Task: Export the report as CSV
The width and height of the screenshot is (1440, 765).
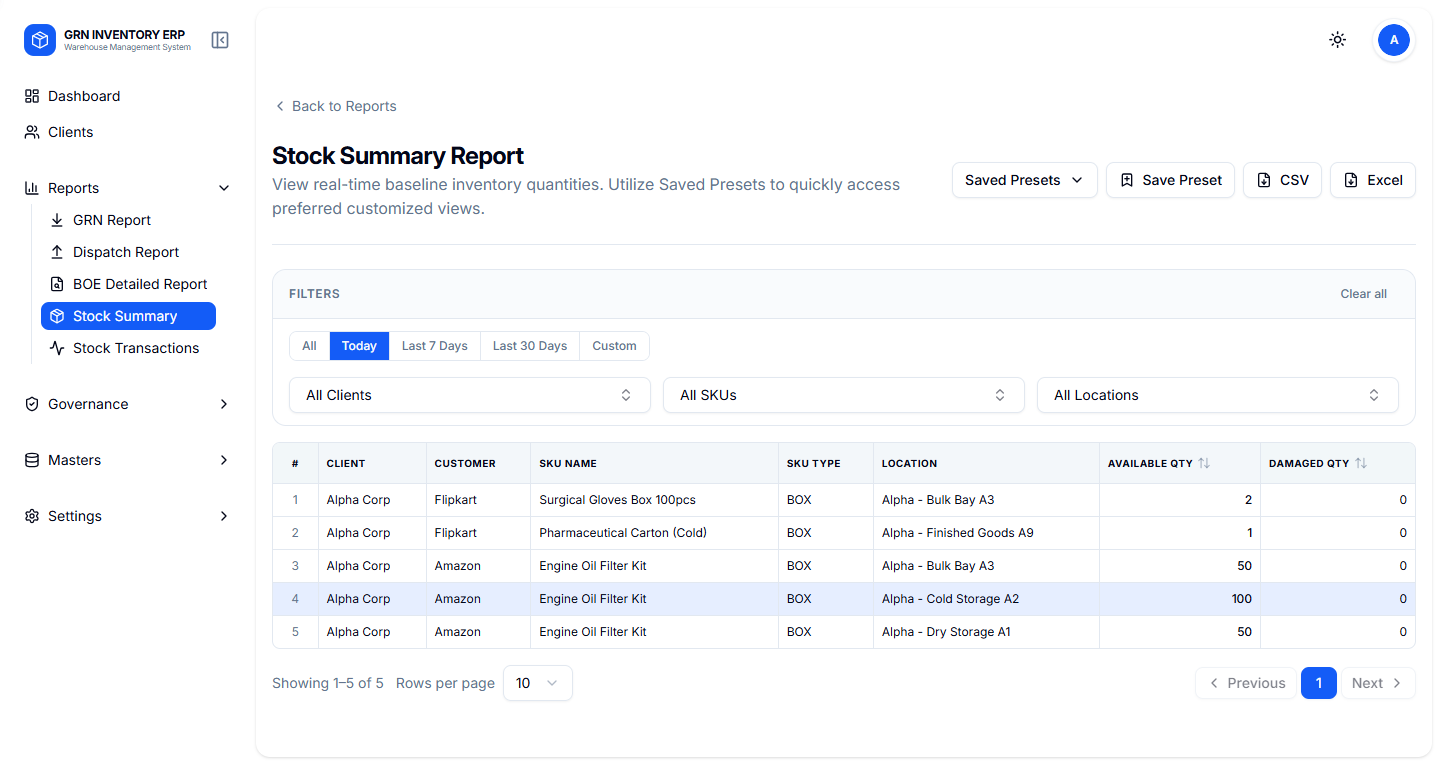Action: coord(1282,180)
